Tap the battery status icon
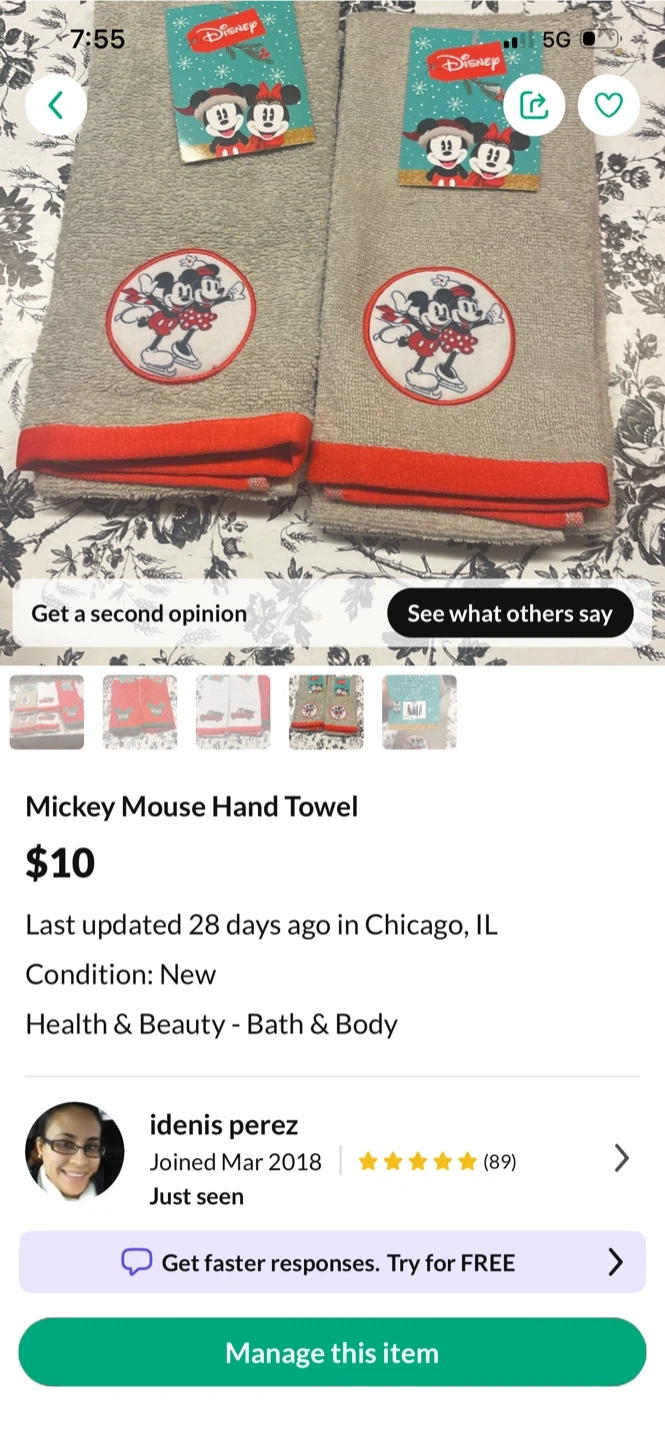This screenshot has height=1440, width=665. [x=600, y=39]
